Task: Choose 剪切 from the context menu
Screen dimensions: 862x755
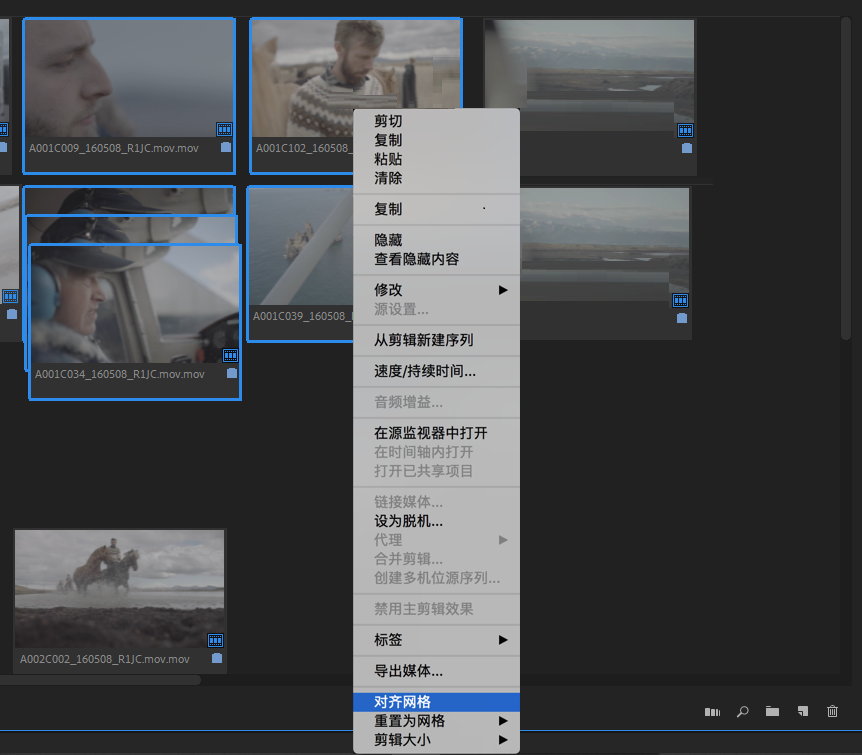Action: (x=436, y=121)
